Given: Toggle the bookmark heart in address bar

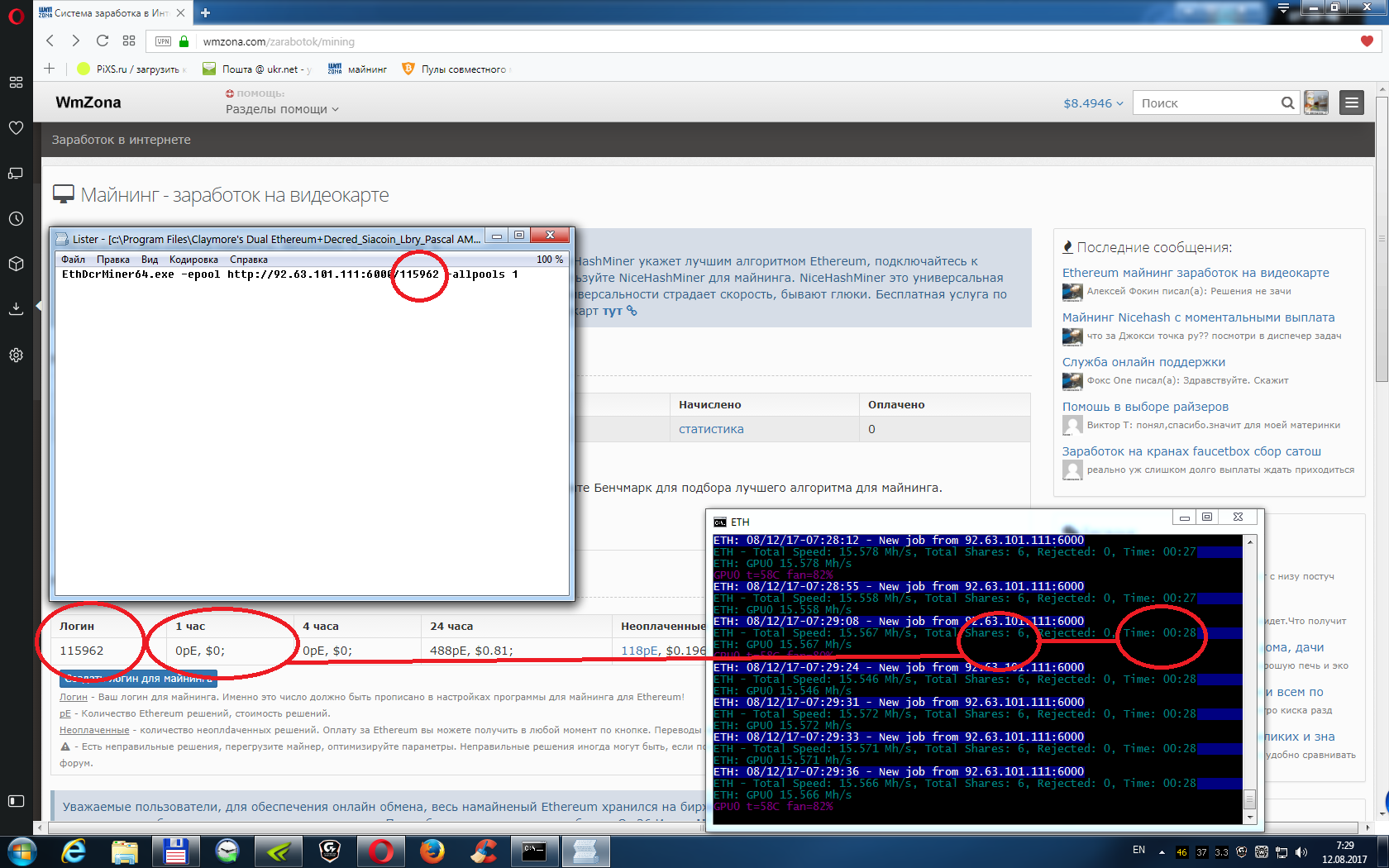Looking at the screenshot, I should click(1367, 41).
